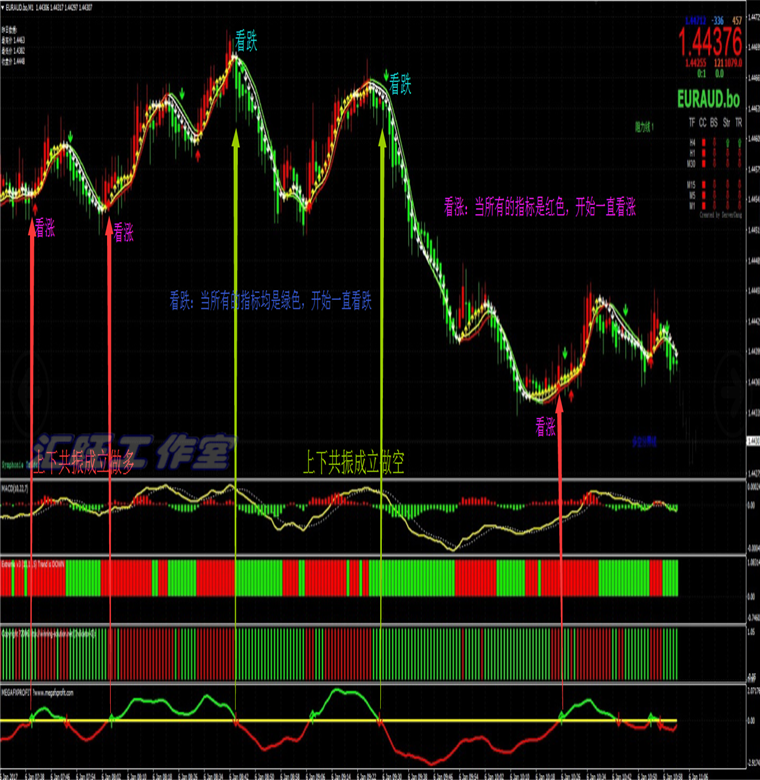The image size is (760, 780).
Task: Click the -336 value in dashboard
Action: pyautogui.click(x=718, y=21)
